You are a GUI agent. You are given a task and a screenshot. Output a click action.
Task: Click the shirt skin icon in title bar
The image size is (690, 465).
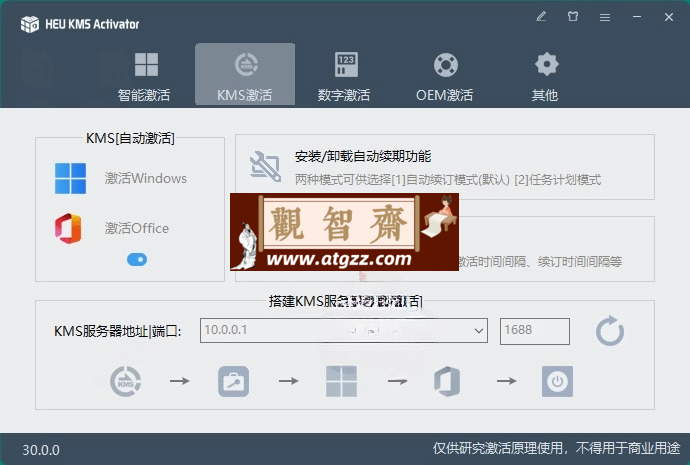click(x=573, y=17)
